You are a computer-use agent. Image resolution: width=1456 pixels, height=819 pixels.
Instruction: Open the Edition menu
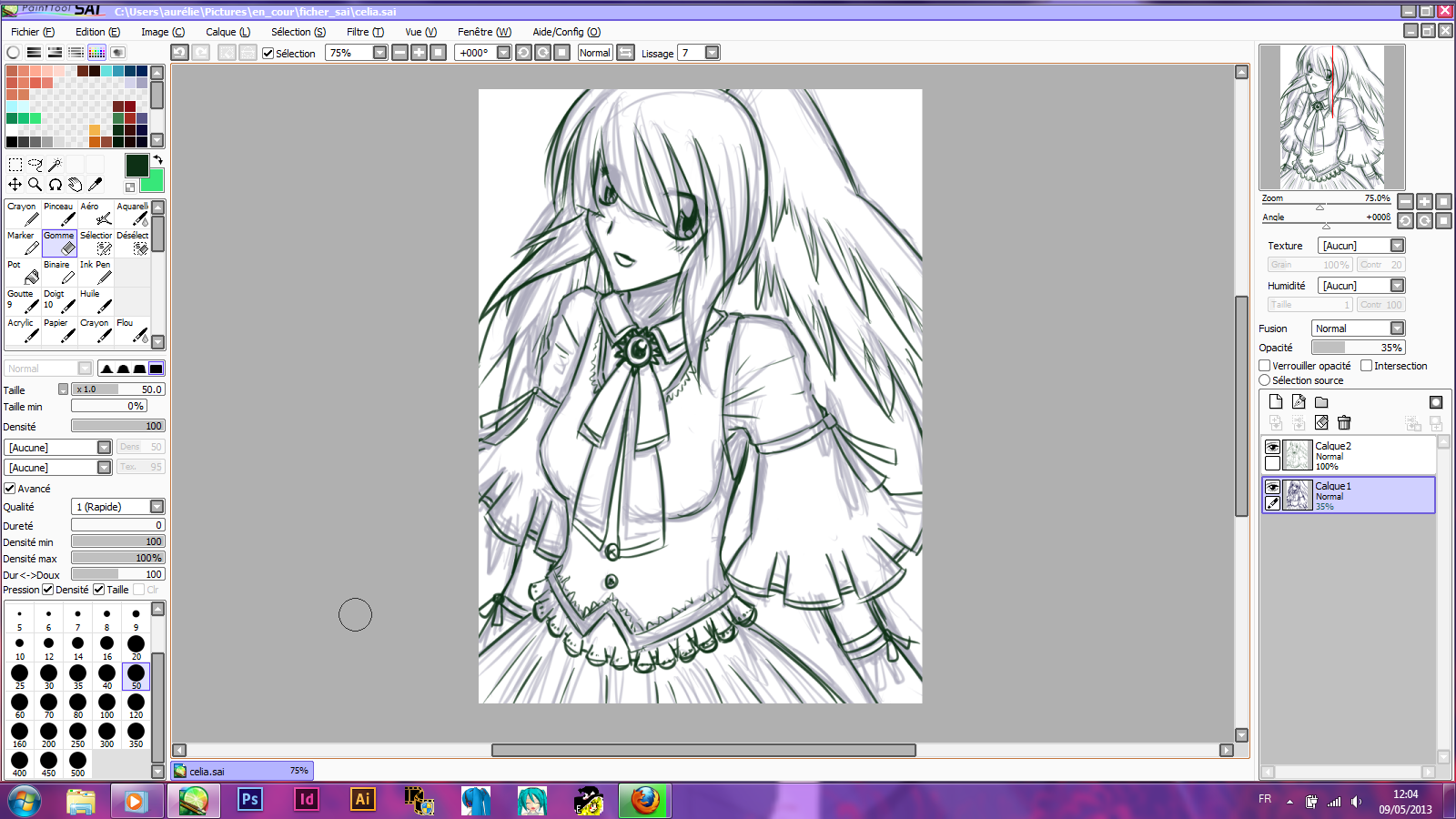click(97, 32)
